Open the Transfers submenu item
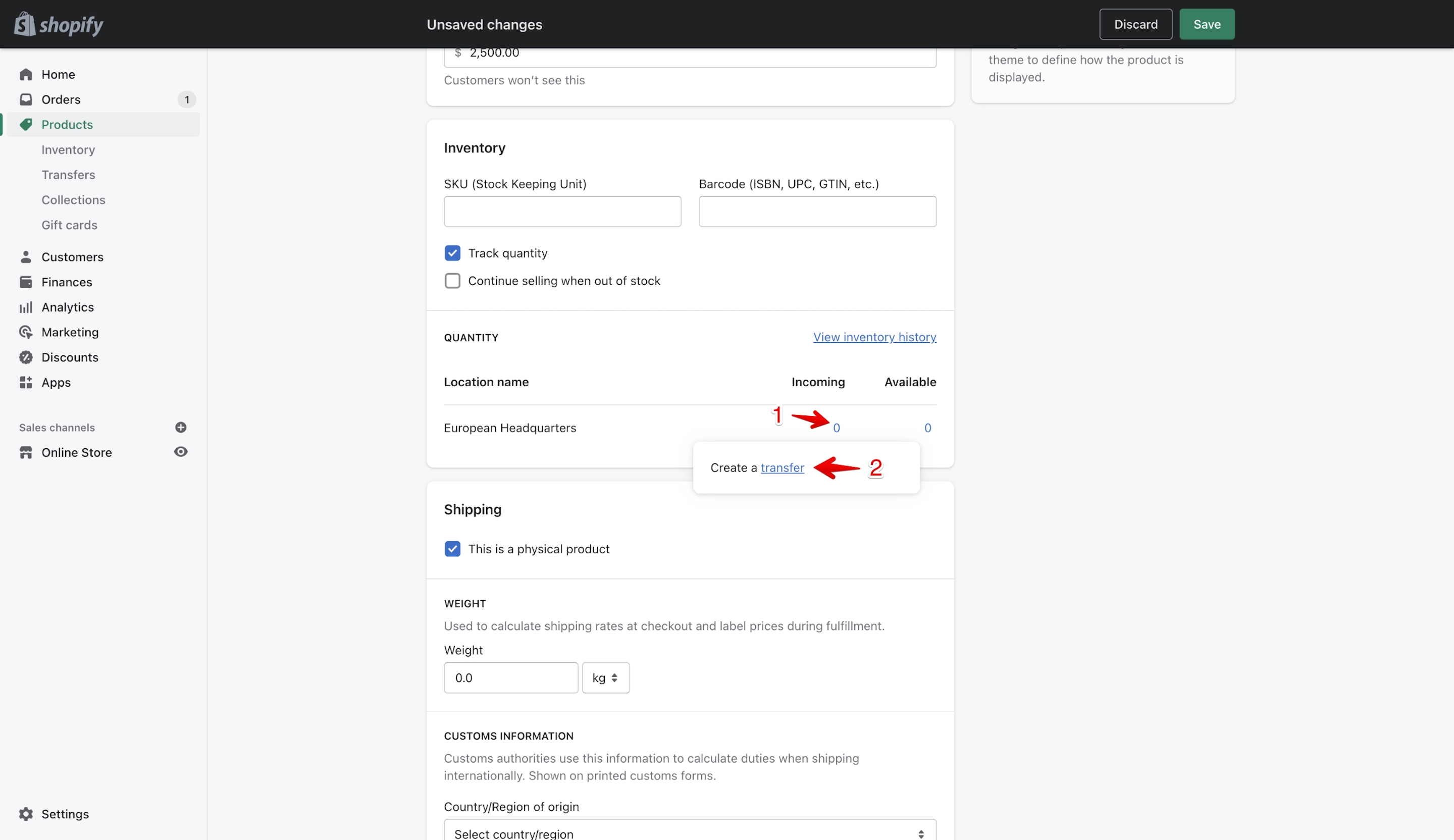 (68, 175)
